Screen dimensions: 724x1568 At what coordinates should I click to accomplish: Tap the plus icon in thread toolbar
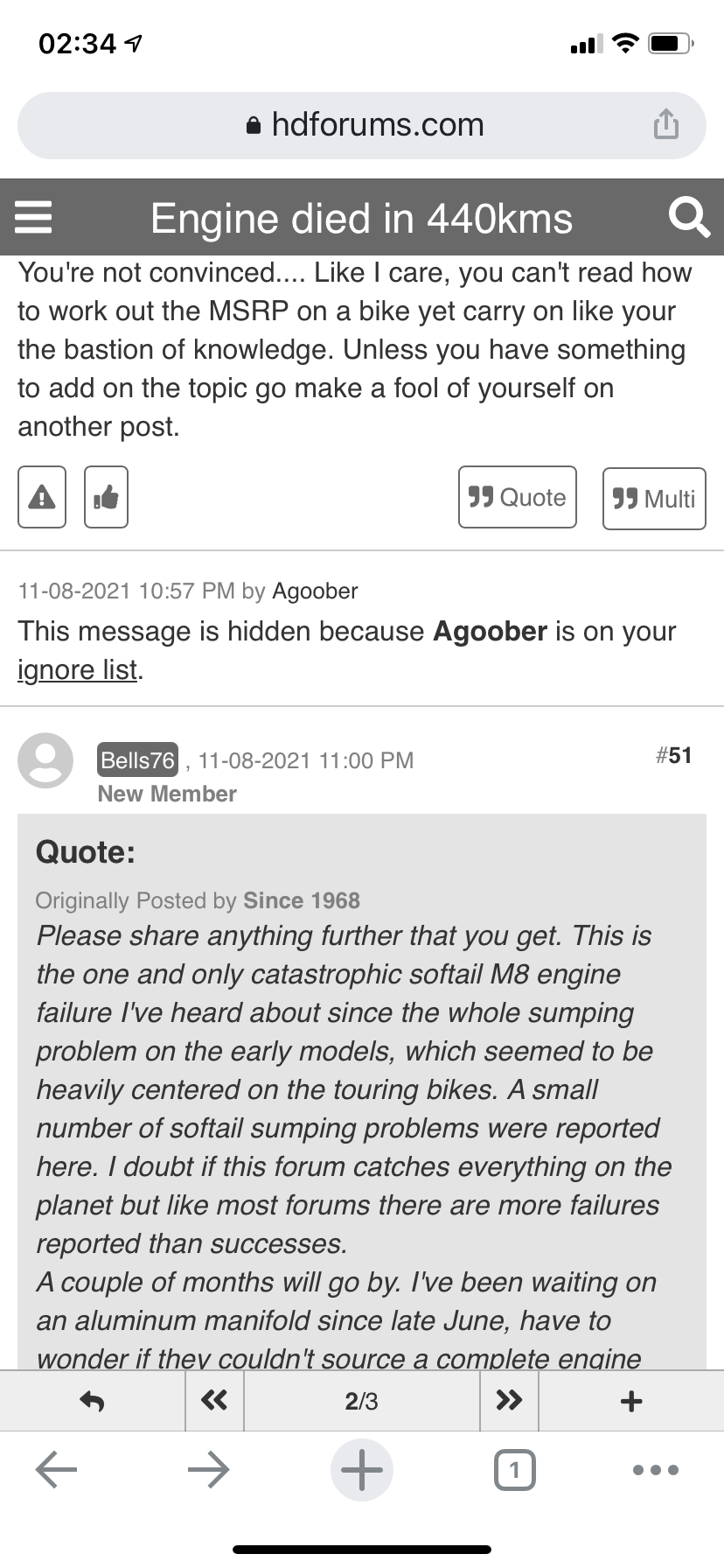tap(630, 1401)
